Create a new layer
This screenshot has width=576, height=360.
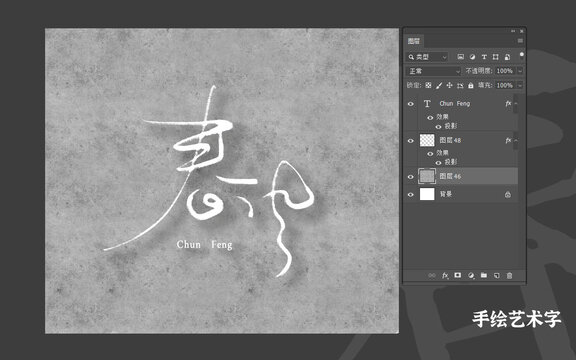click(497, 275)
